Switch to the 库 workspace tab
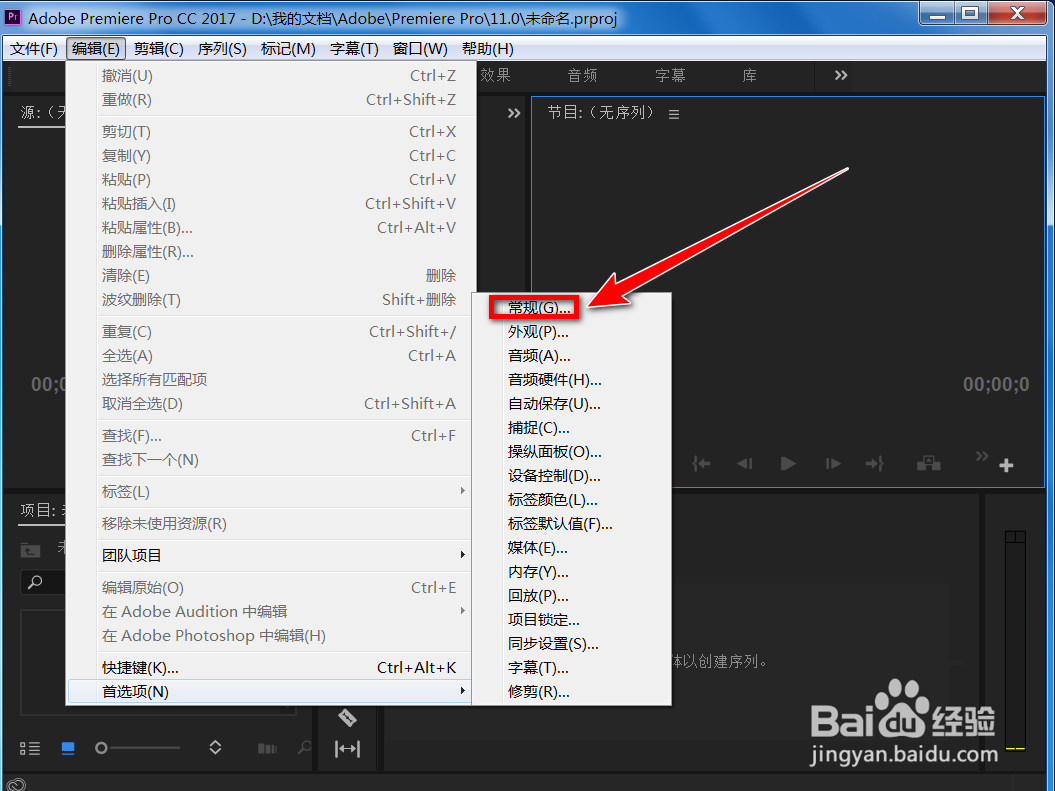1055x791 pixels. pyautogui.click(x=750, y=75)
